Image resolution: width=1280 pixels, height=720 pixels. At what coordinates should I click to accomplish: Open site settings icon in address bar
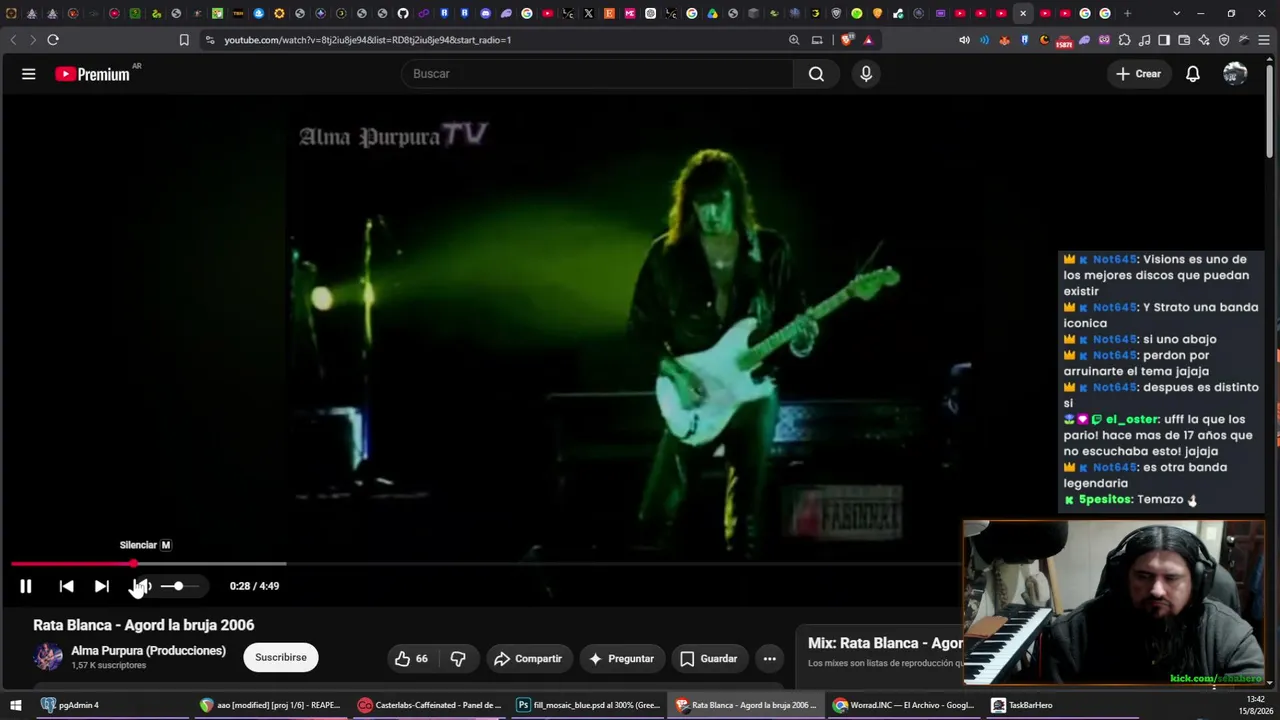tap(209, 40)
